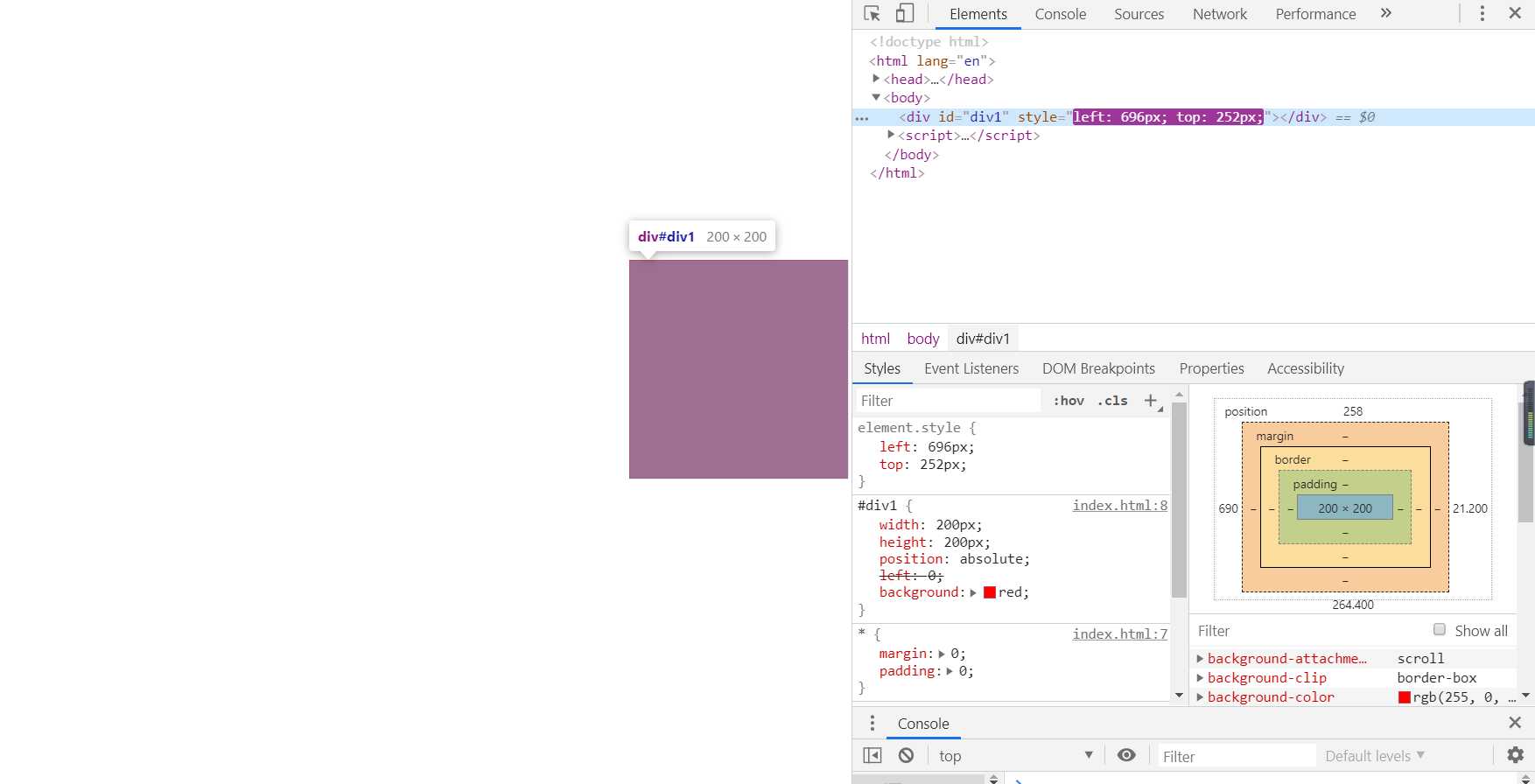The image size is (1535, 784).
Task: Open the DOM Breakpoints tab
Action: 1098,368
